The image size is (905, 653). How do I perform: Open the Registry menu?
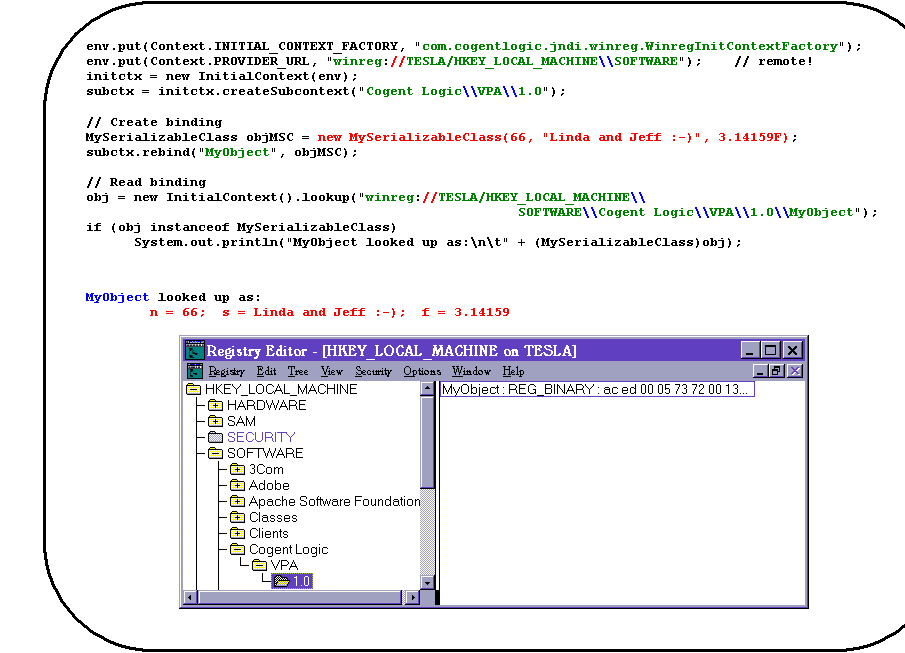click(x=226, y=371)
